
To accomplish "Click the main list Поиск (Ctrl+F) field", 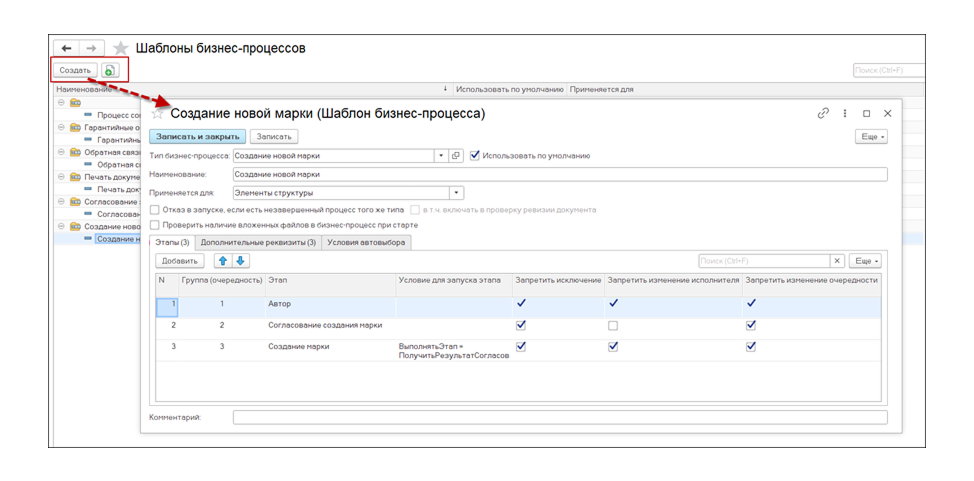I will [x=888, y=70].
